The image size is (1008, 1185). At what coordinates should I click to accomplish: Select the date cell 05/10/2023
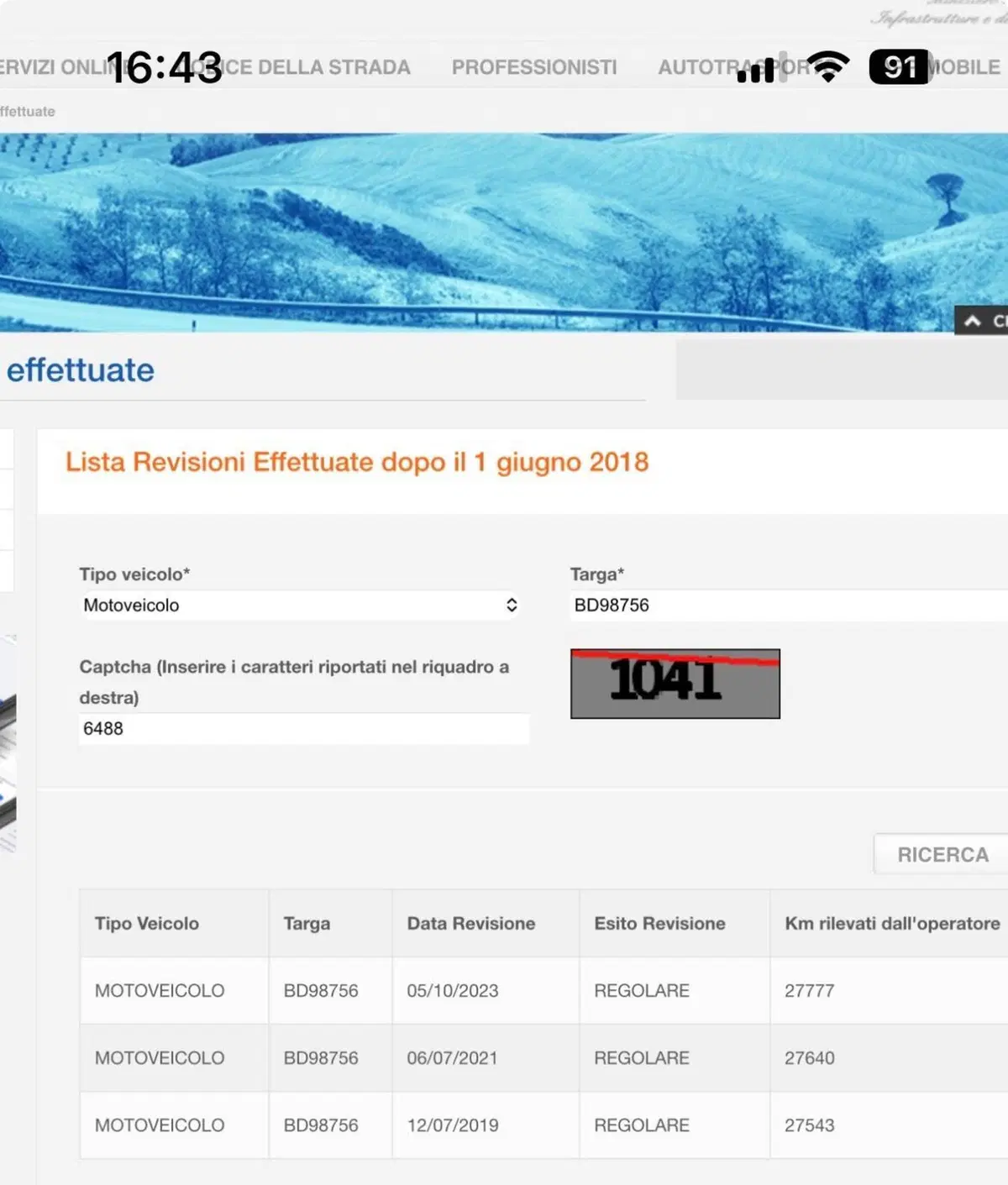(x=453, y=991)
